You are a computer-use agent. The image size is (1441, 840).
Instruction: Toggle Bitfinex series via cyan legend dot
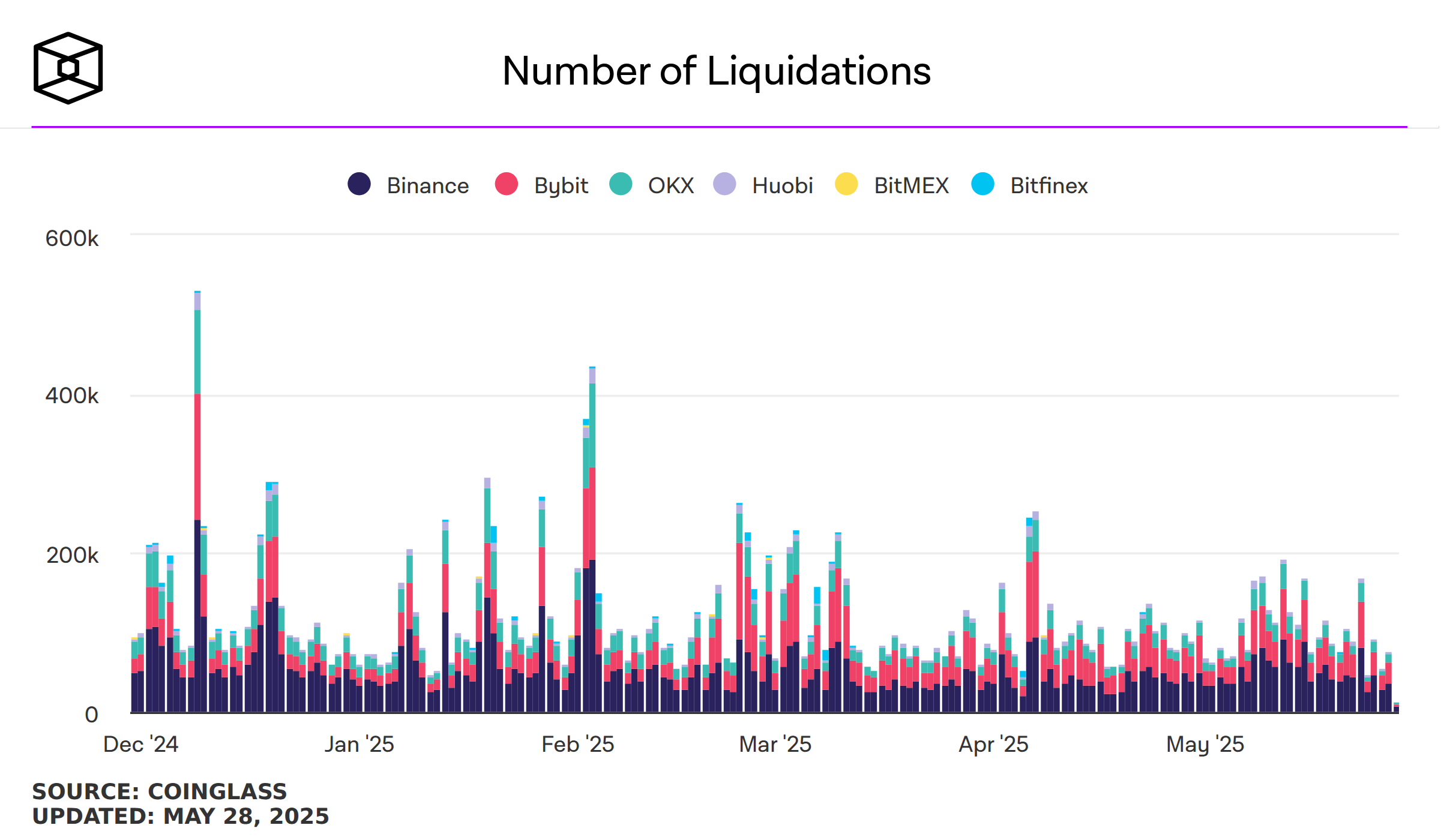point(982,184)
